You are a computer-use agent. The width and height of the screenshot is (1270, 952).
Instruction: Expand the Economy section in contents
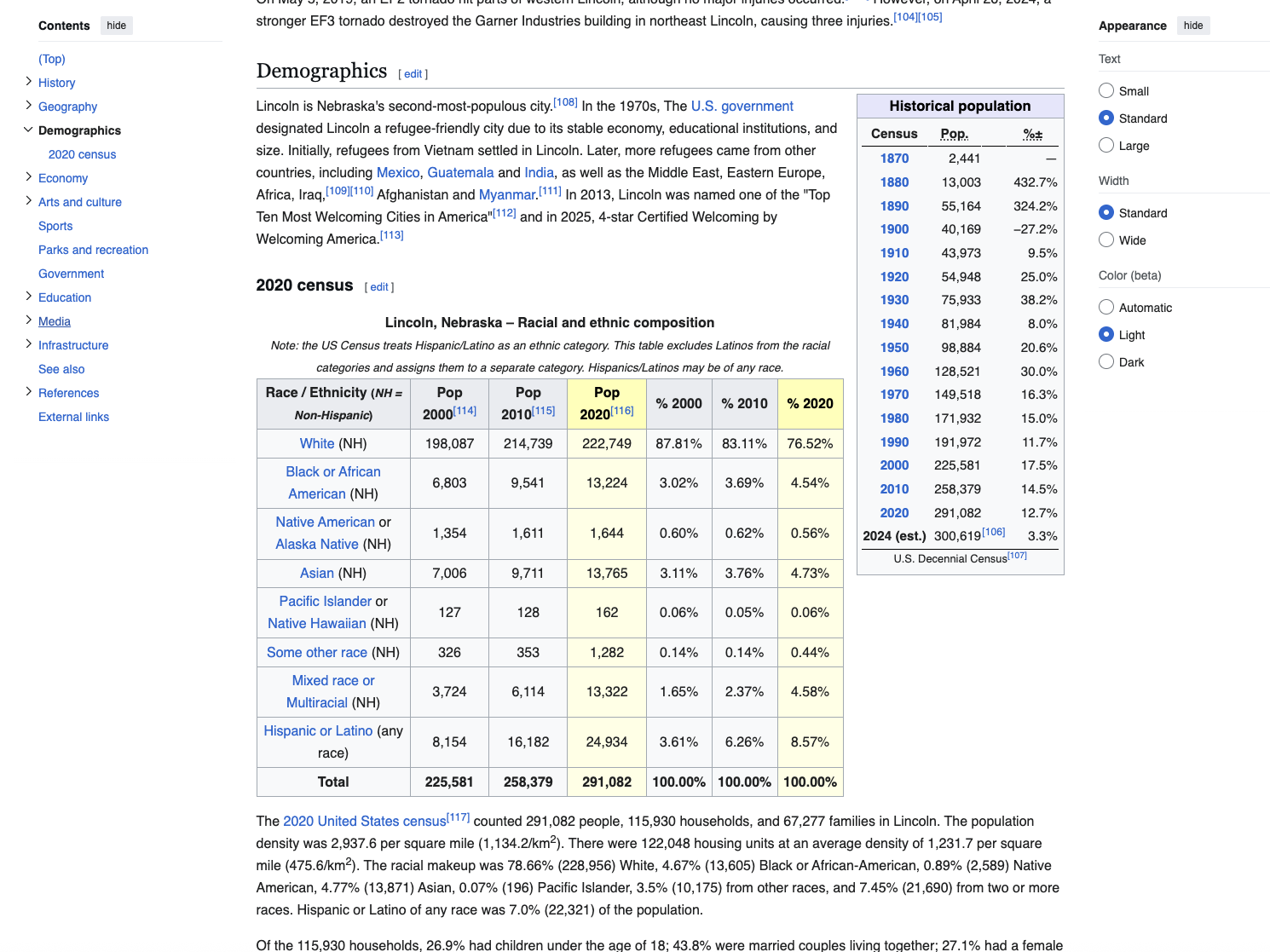point(28,177)
